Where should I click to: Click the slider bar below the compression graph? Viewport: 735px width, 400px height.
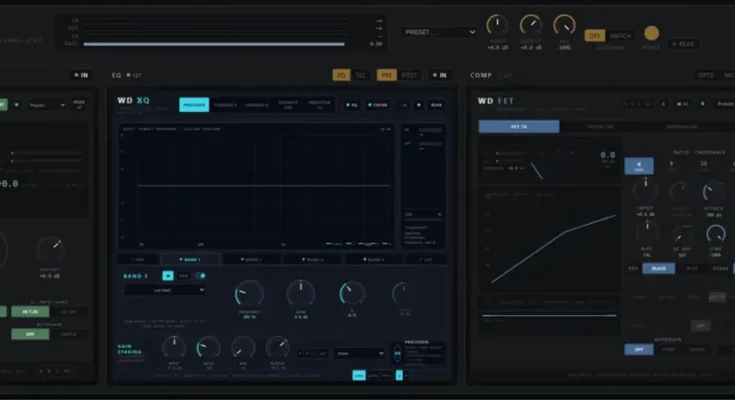[x=549, y=316]
